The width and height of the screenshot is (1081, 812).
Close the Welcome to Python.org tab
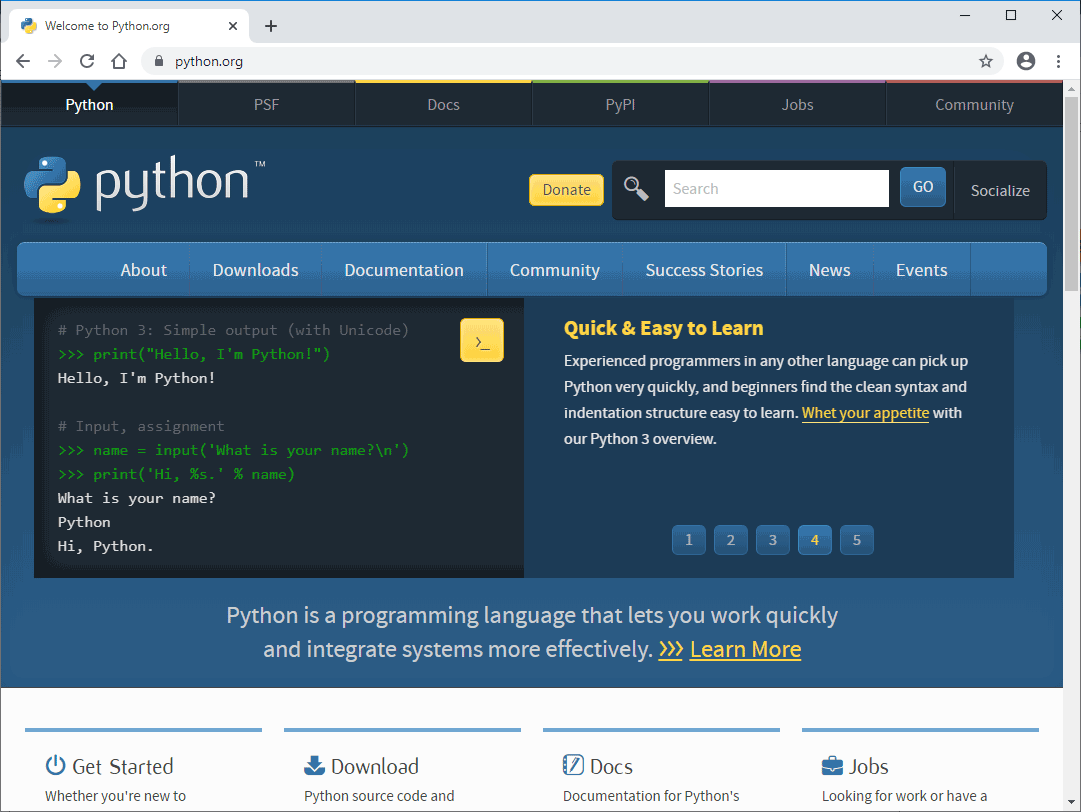pos(233,26)
